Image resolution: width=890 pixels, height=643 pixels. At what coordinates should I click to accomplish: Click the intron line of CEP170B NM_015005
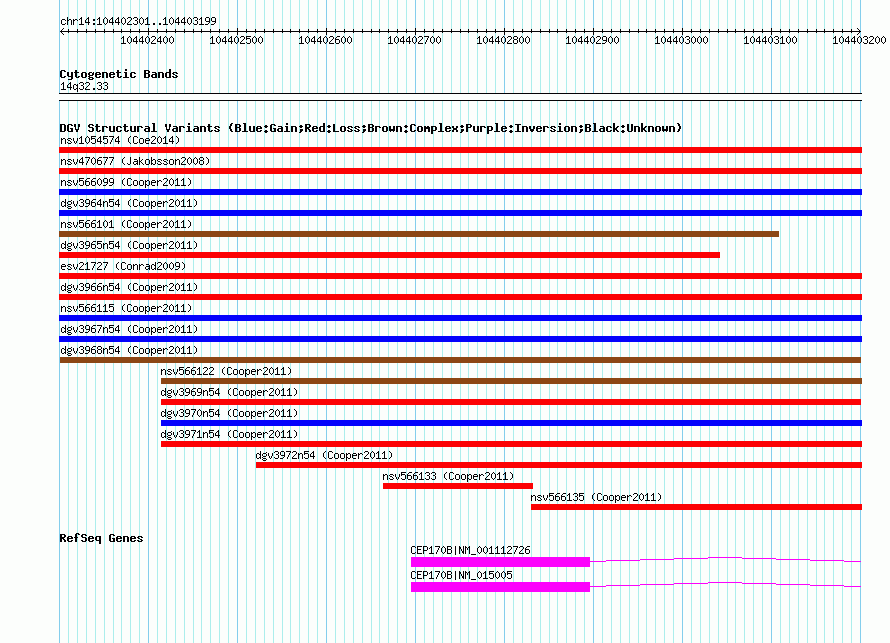coord(725,583)
